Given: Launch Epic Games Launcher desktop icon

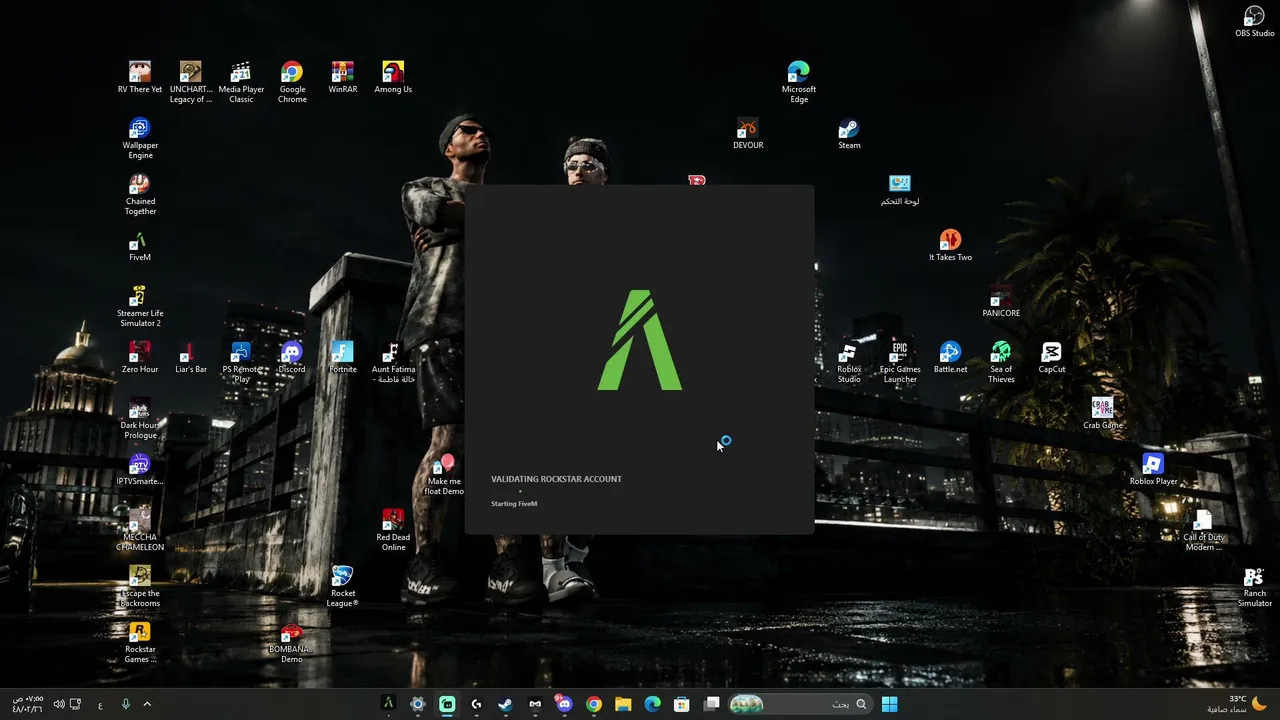Looking at the screenshot, I should tap(900, 363).
